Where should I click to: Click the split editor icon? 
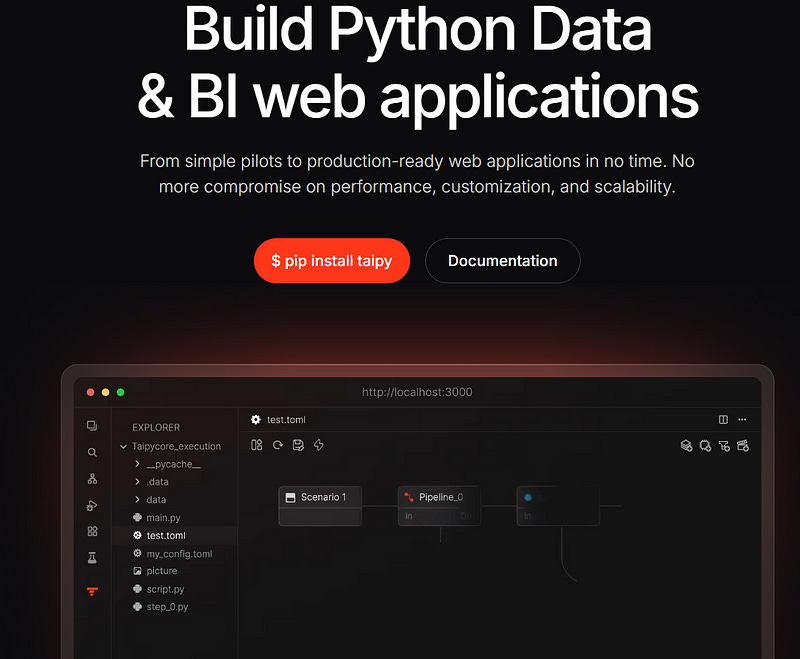723,420
